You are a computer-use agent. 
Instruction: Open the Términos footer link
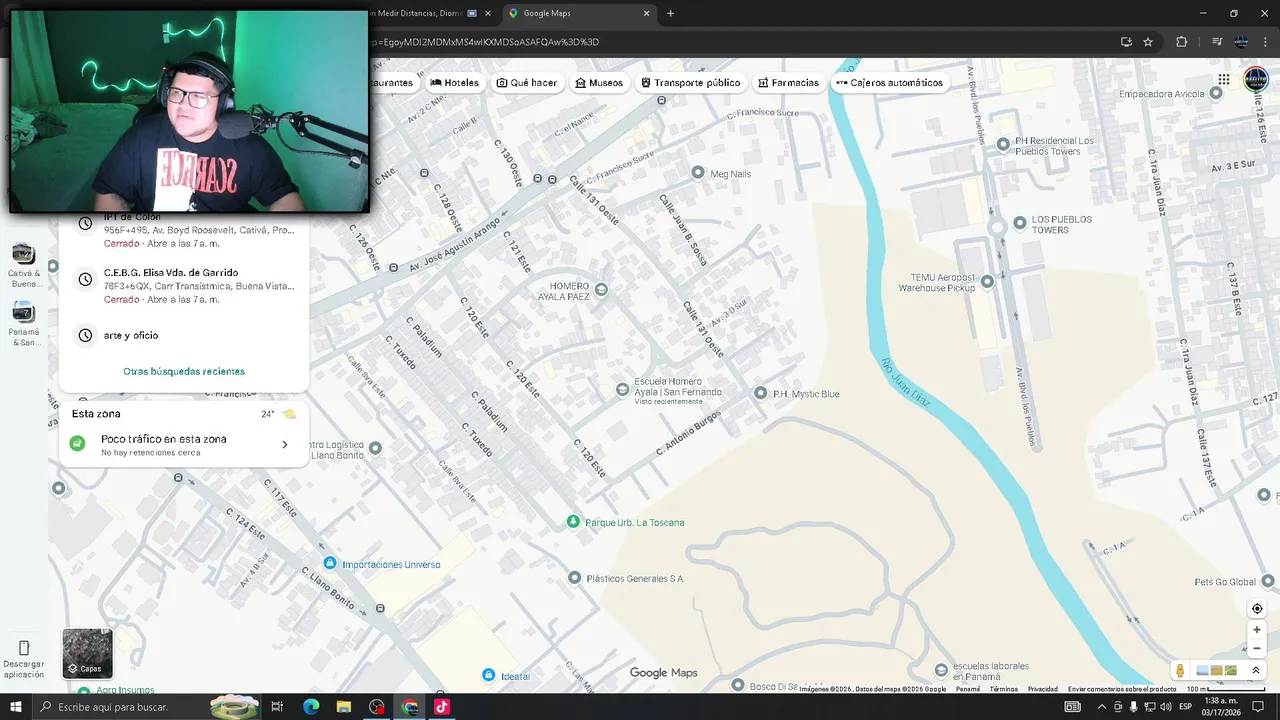(x=1003, y=689)
